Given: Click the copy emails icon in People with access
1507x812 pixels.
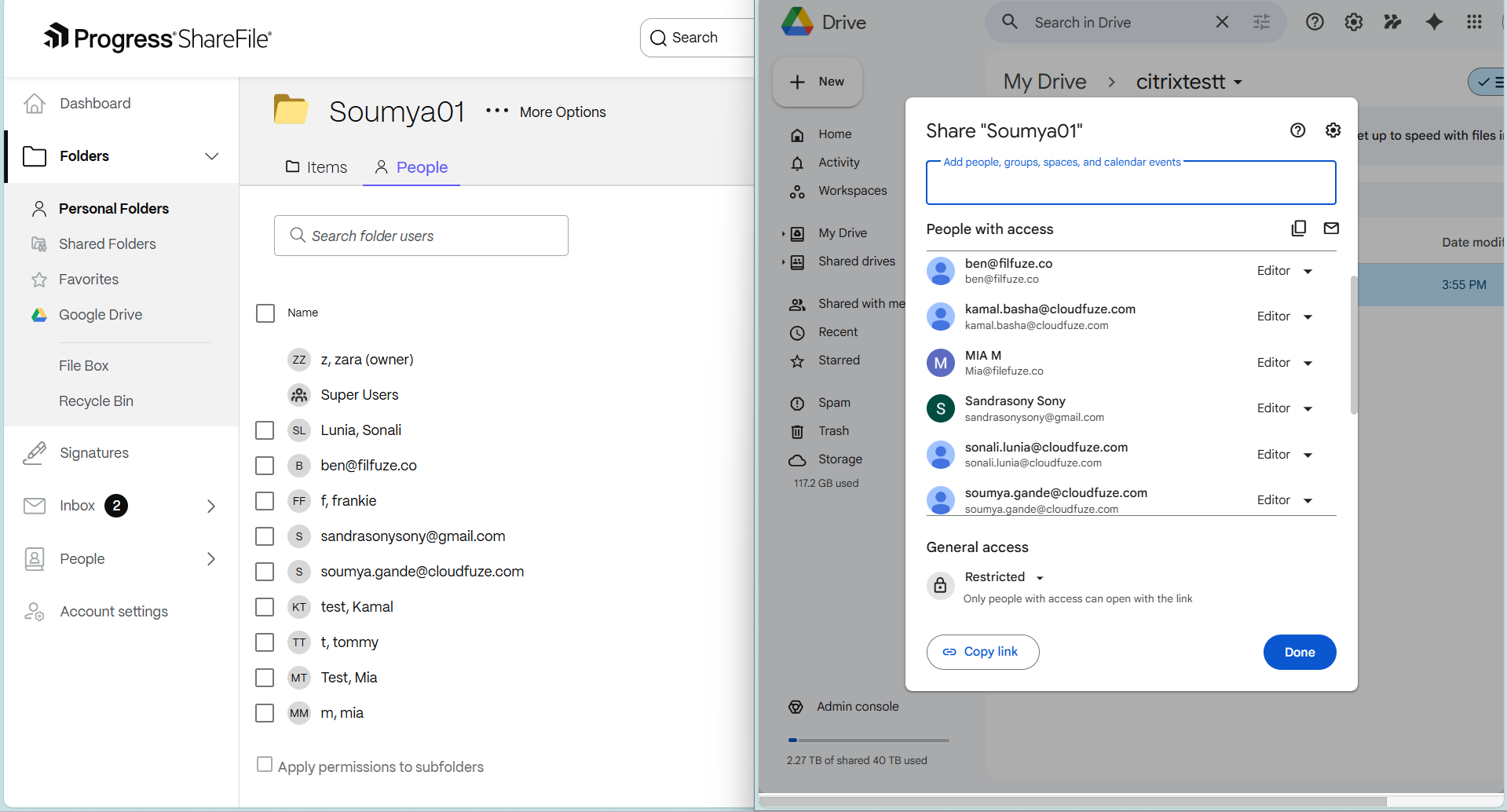Looking at the screenshot, I should click(x=1299, y=228).
